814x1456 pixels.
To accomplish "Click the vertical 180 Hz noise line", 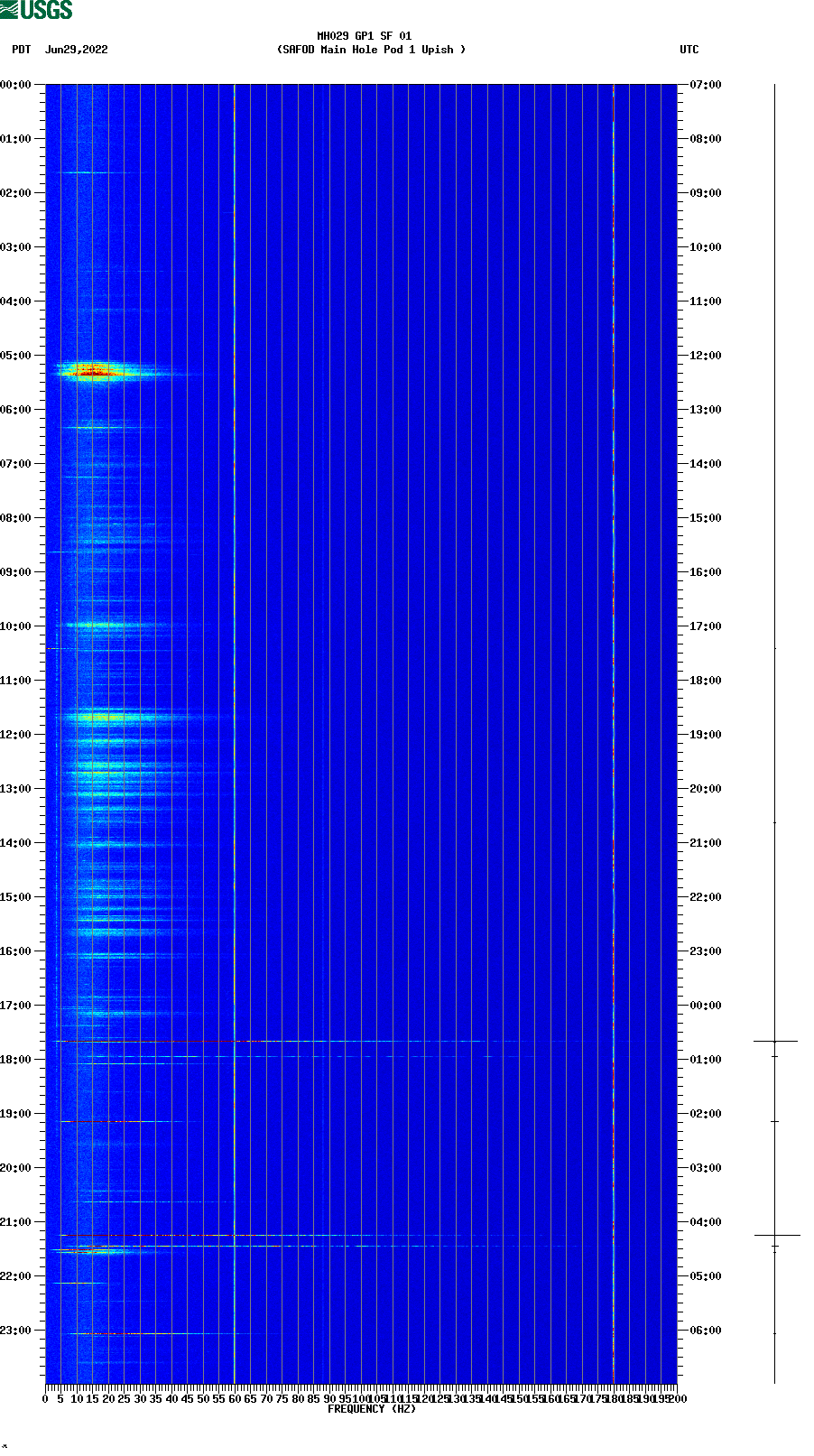I will click(614, 734).
